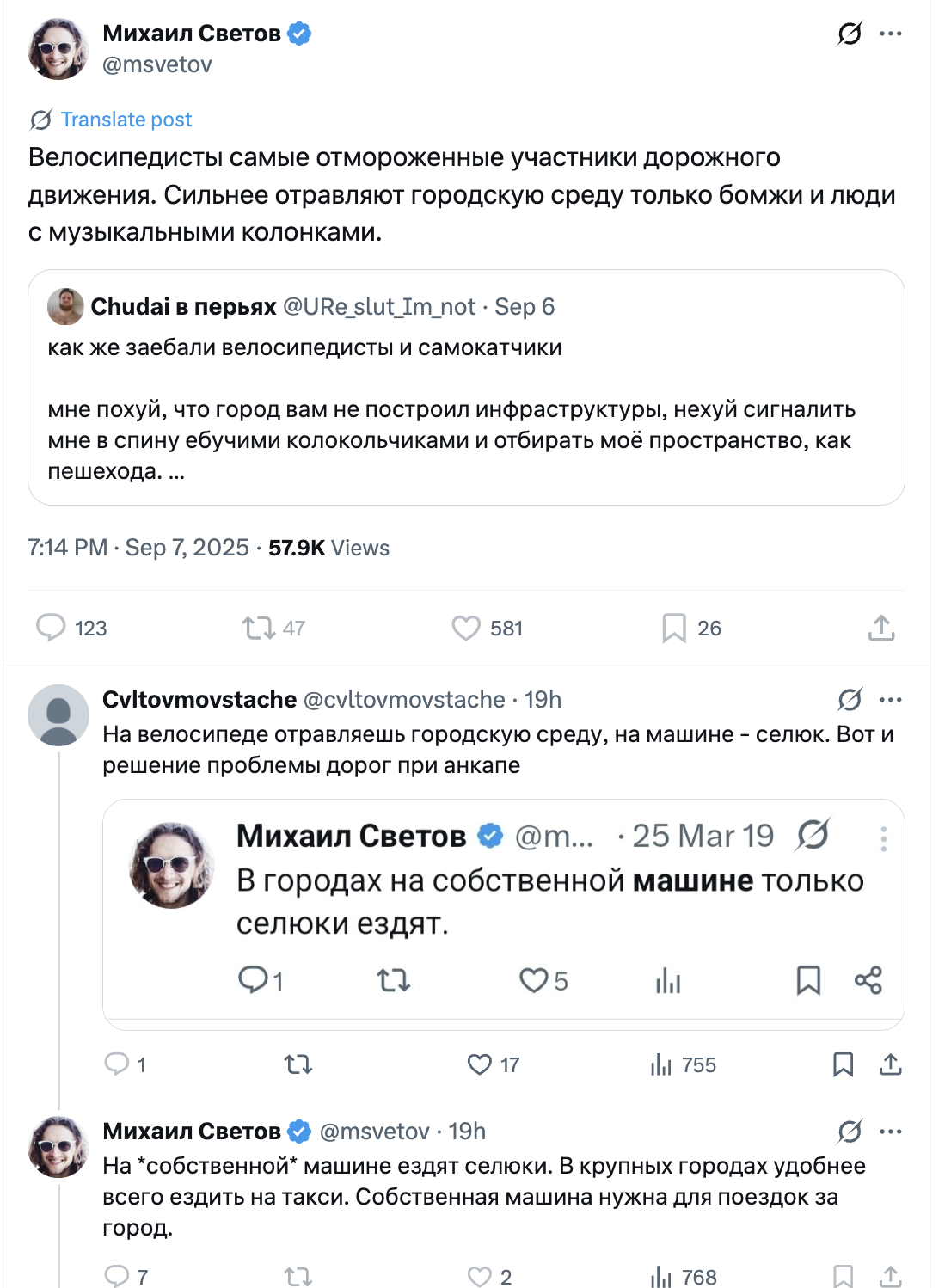Share the main post
The width and height of the screenshot is (951, 1288).
pyautogui.click(x=881, y=629)
